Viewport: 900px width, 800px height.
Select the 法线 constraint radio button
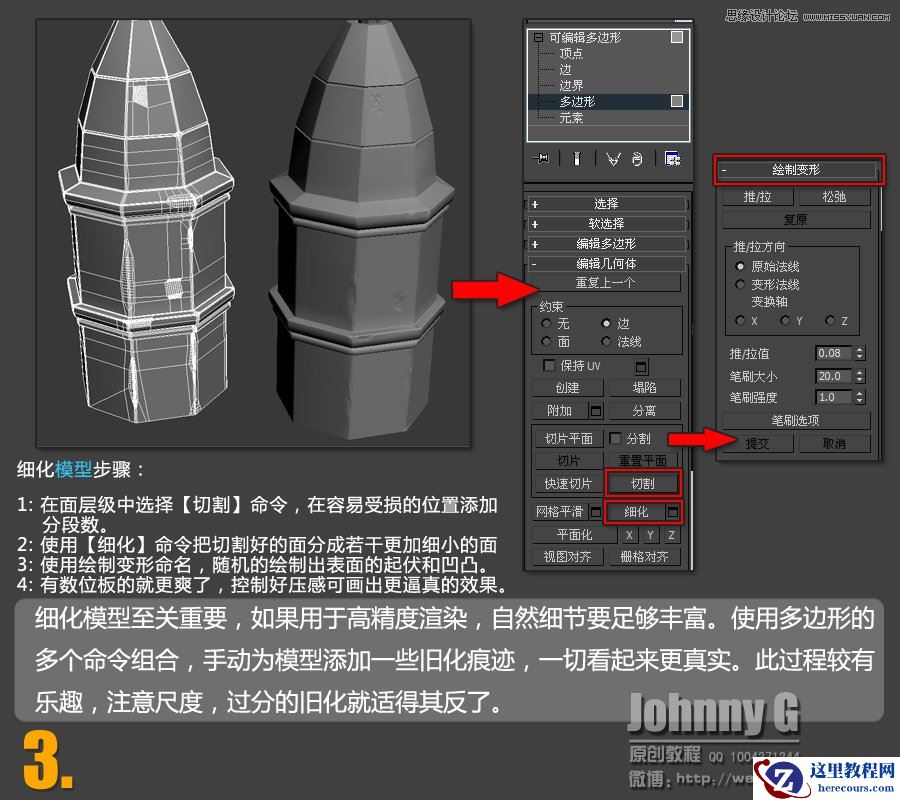pyautogui.click(x=604, y=341)
